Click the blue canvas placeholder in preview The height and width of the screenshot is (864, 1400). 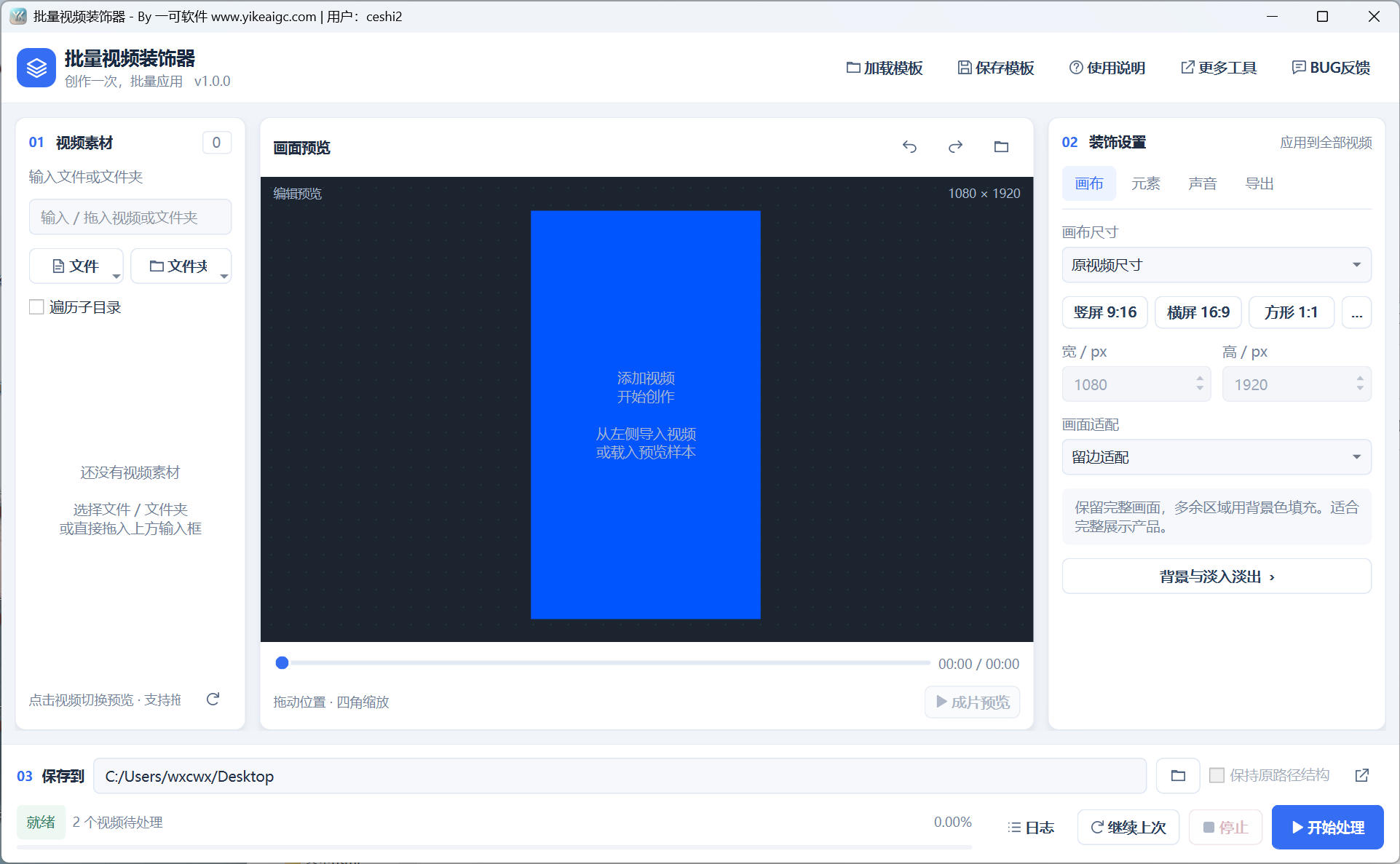tap(645, 415)
